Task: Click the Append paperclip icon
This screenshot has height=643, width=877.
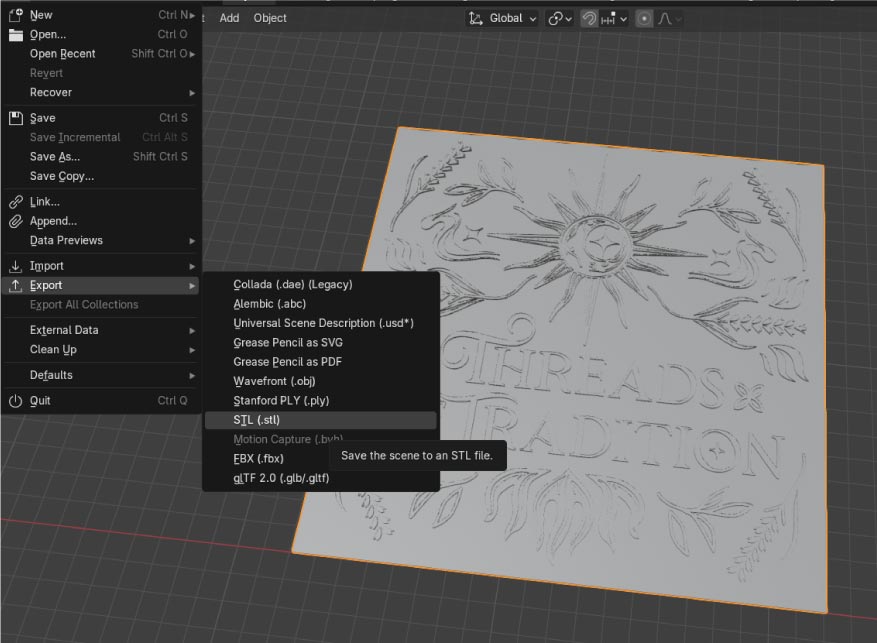Action: tap(16, 221)
